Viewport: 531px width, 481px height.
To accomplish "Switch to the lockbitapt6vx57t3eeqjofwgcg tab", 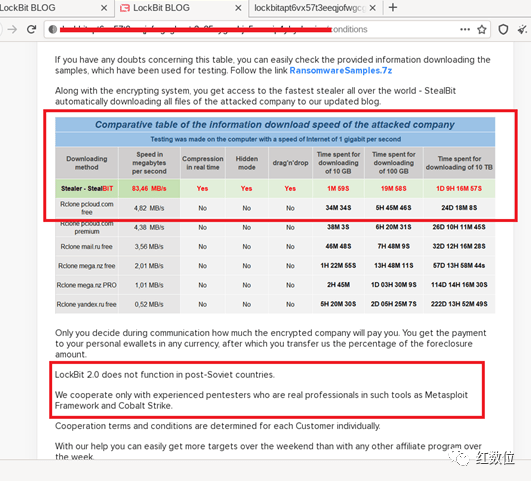I will [x=314, y=8].
